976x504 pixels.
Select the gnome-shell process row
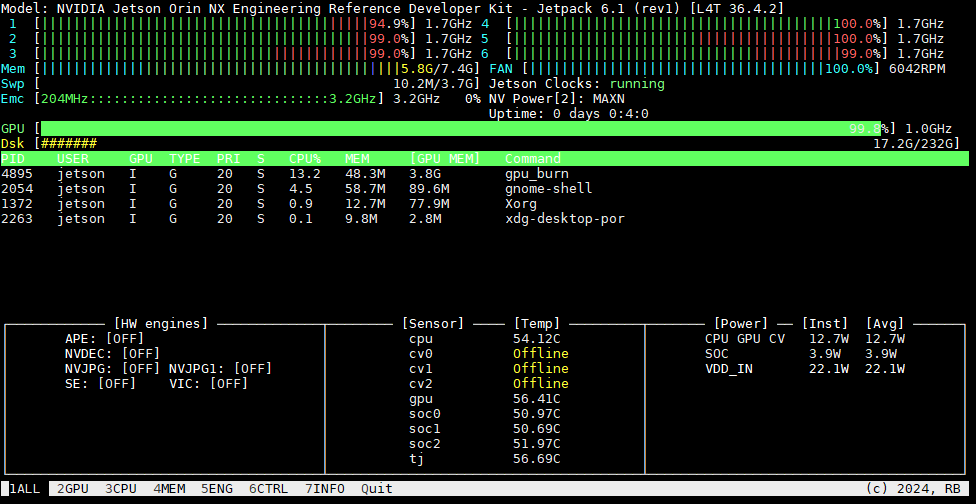[x=485, y=189]
